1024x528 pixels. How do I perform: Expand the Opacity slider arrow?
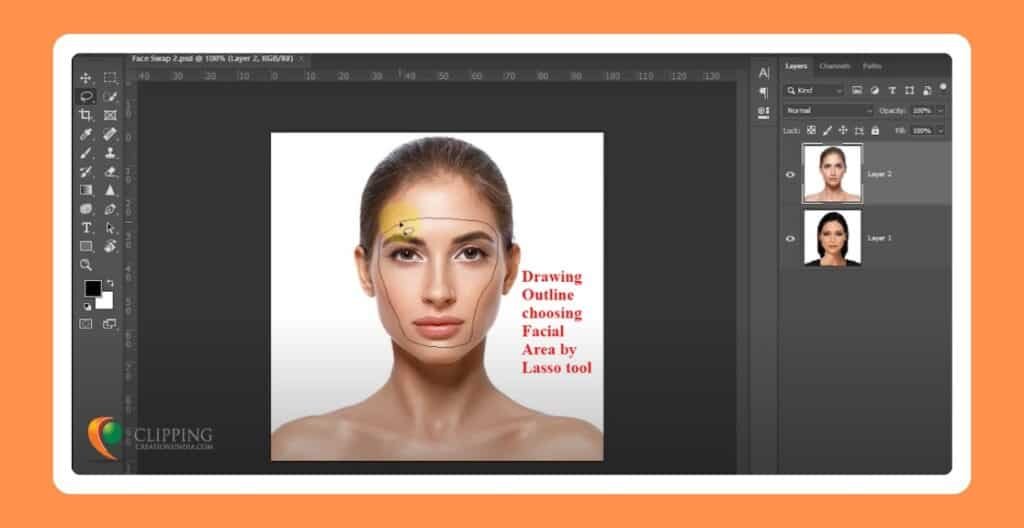(940, 110)
